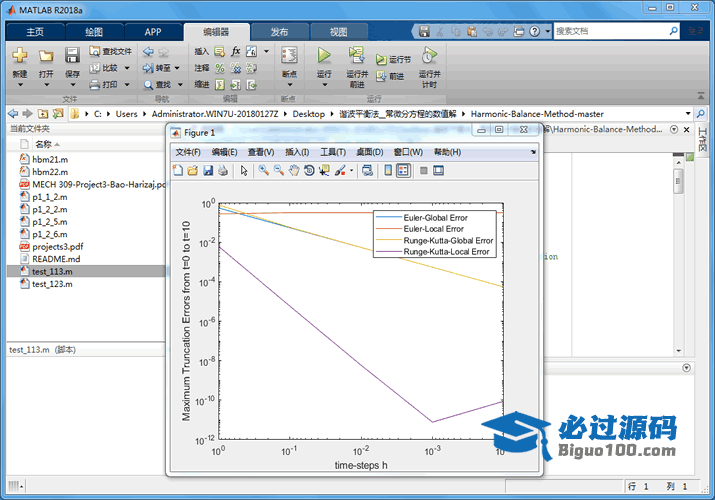Click the Find (查找) magnifier button

158,84
